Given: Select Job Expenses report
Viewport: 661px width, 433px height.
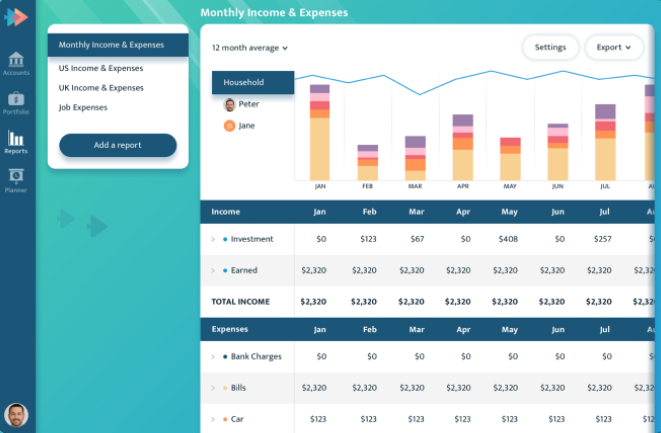Looking at the screenshot, I should (x=83, y=108).
